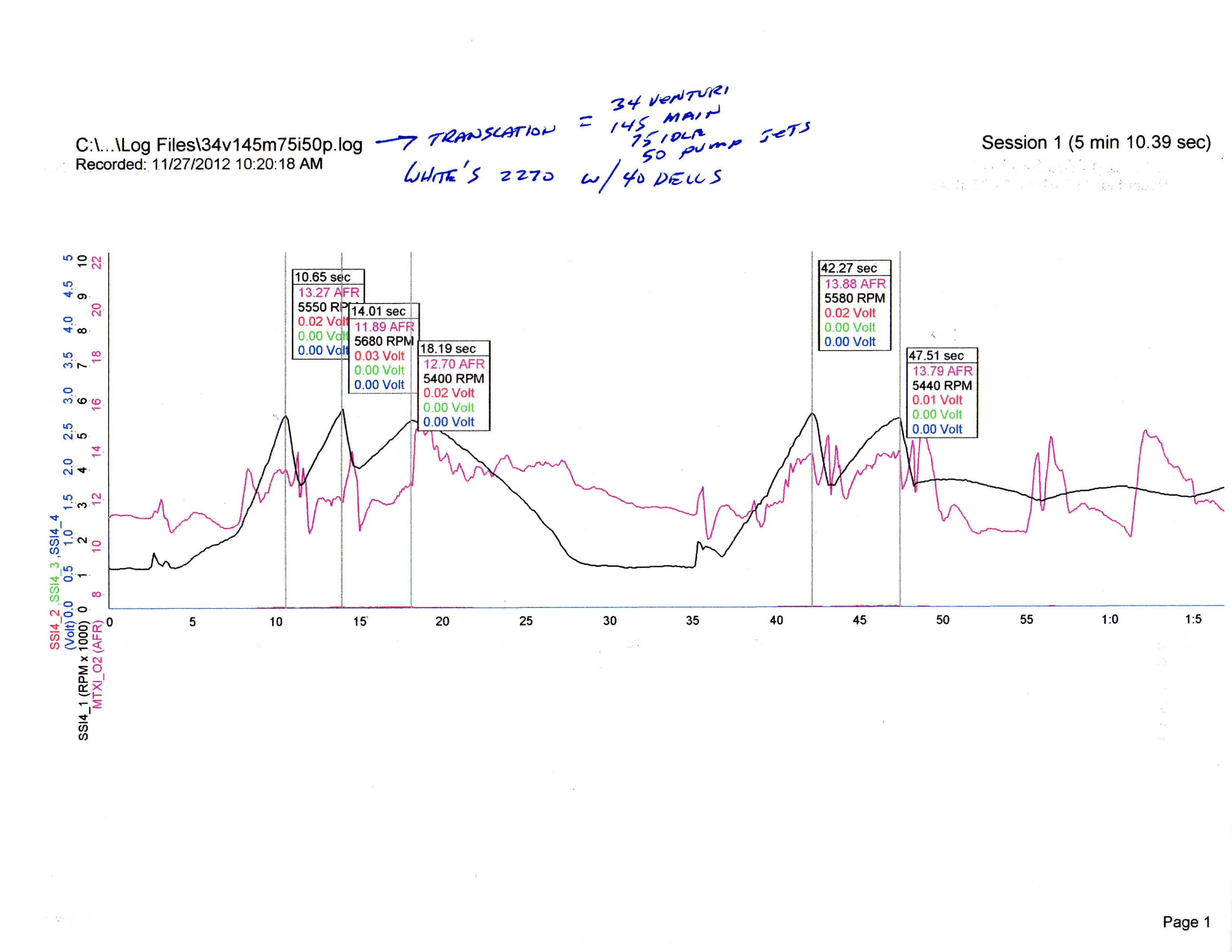Click the Session 1 duration heading
1232x952 pixels.
pyautogui.click(x=1096, y=143)
